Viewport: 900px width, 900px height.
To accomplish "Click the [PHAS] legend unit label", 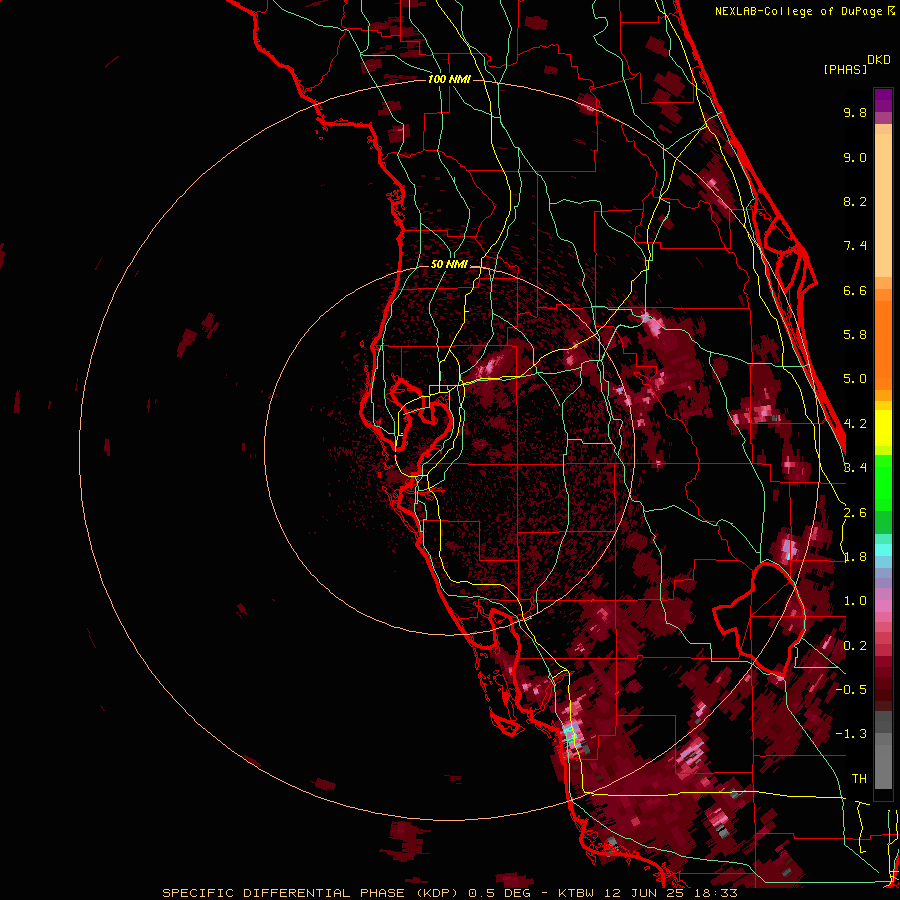I will point(845,70).
